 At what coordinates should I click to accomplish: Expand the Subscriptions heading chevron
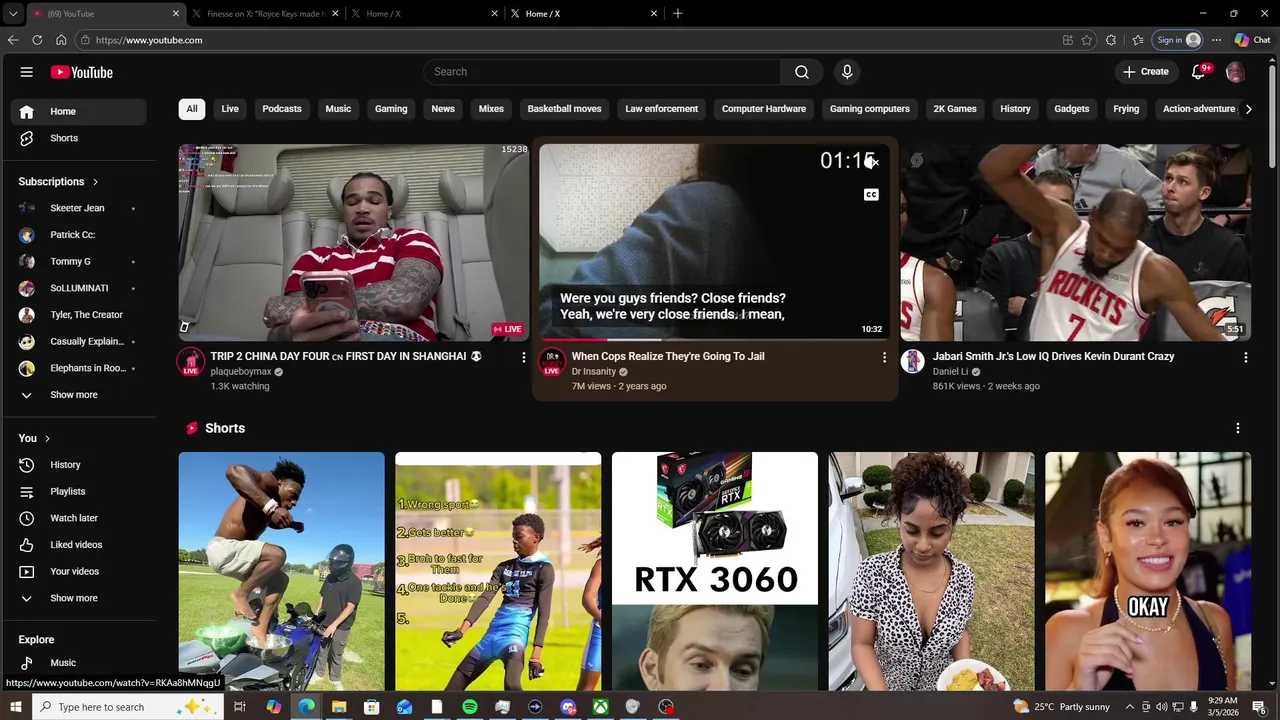95,182
